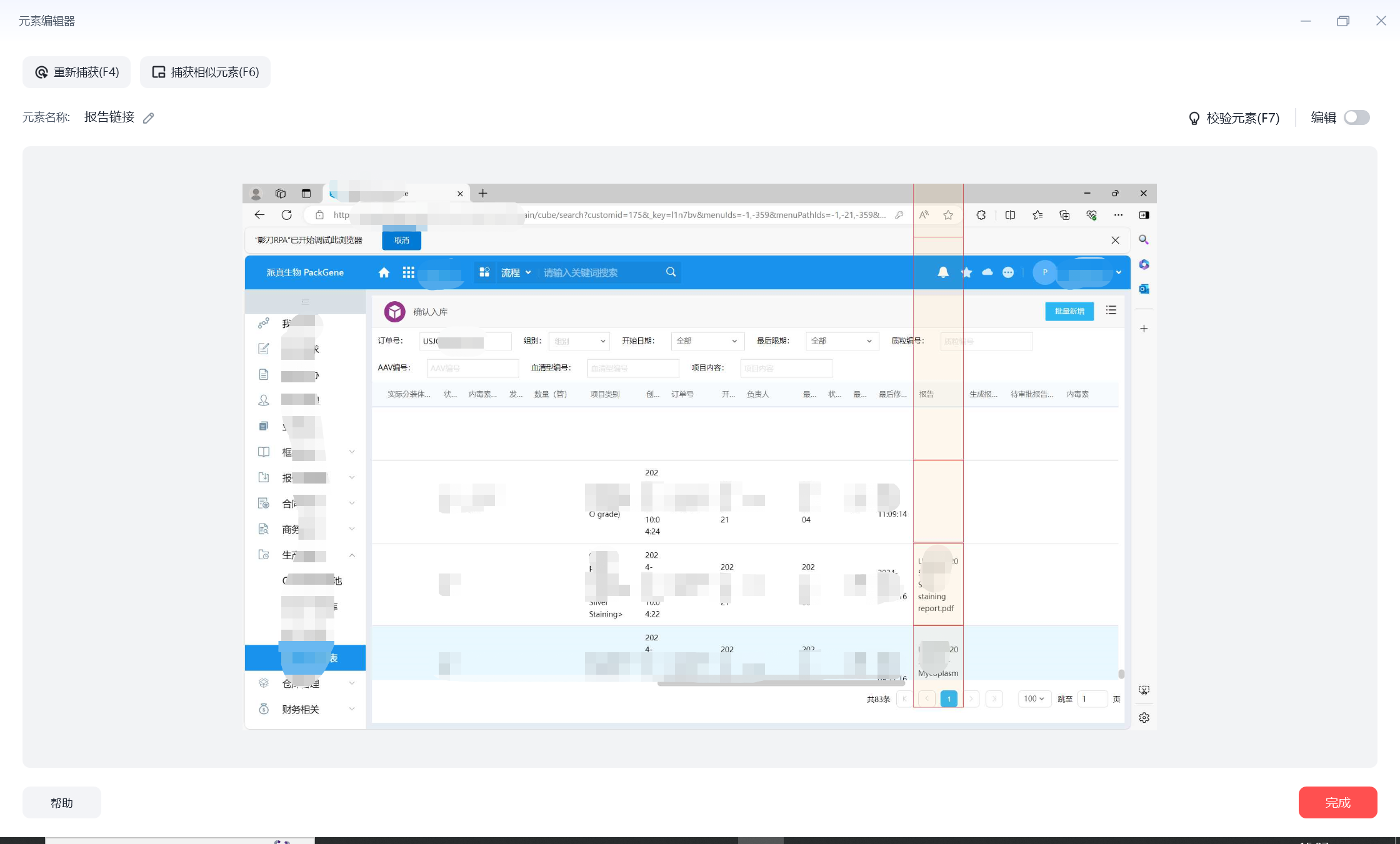Click the 校验元素(F7) lightbulb button
The width and height of the screenshot is (1400, 844).
pyautogui.click(x=1234, y=118)
